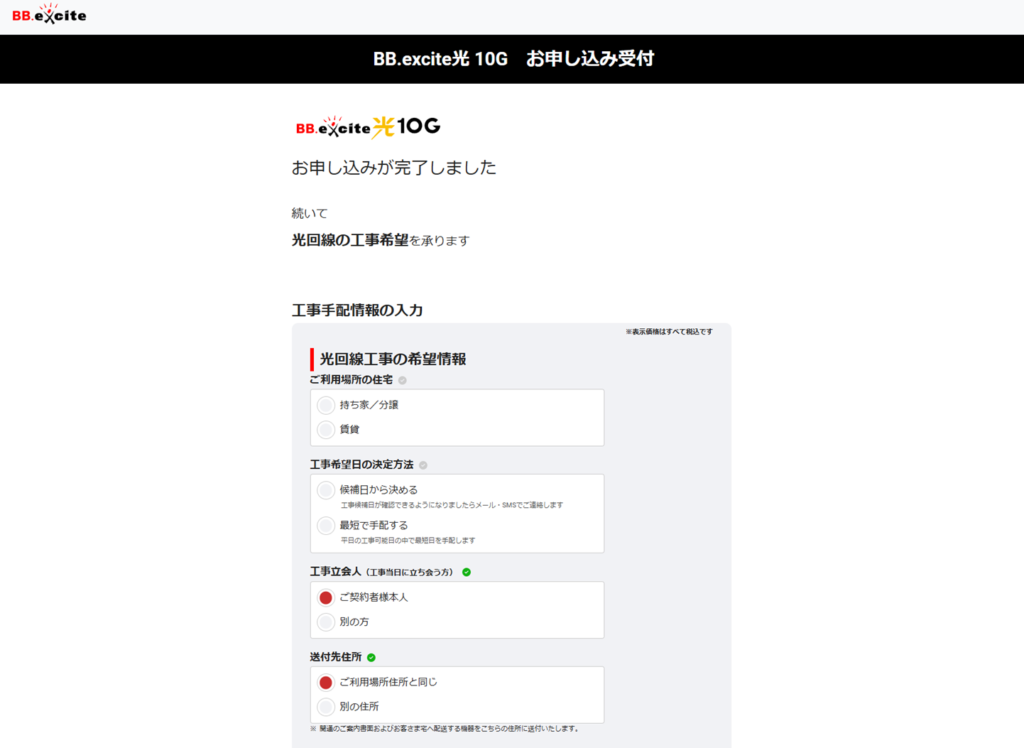Viewport: 1024px width, 748px height.
Task: Click gray check icon beside ご利用場所の住宅
Action: (402, 380)
